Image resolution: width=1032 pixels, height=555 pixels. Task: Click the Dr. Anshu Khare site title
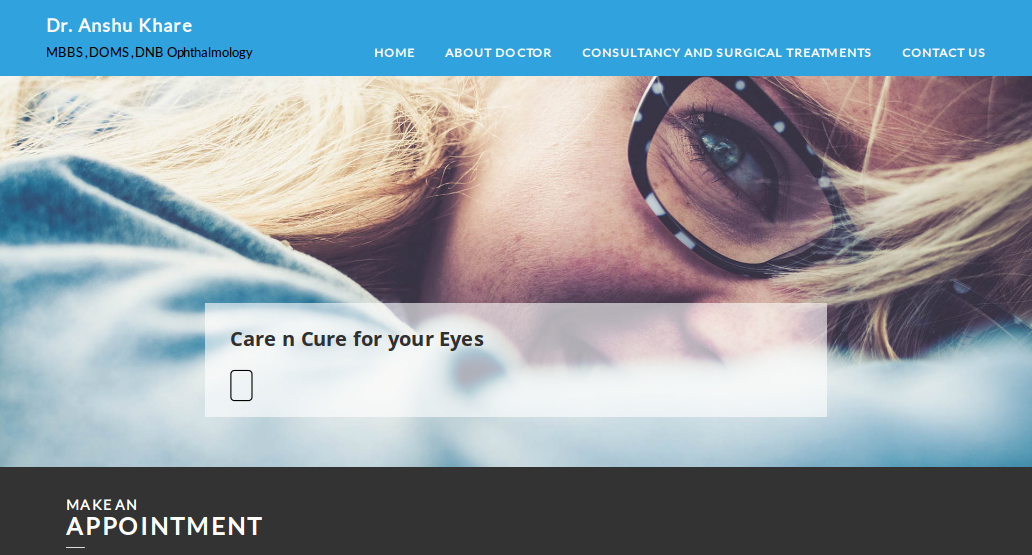[119, 26]
